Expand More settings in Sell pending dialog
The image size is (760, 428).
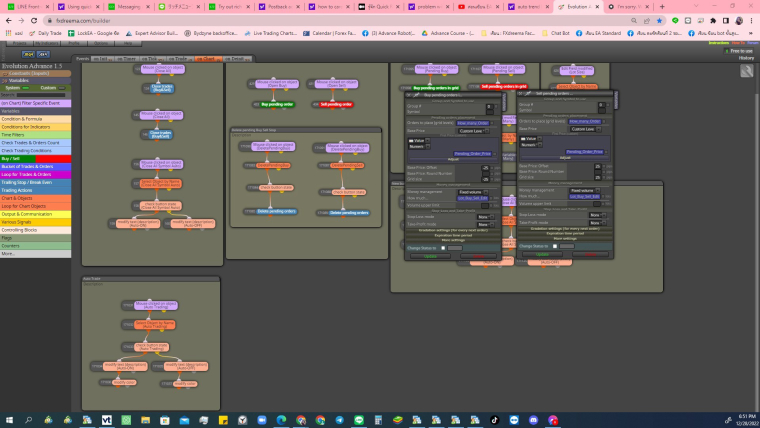coord(565,238)
